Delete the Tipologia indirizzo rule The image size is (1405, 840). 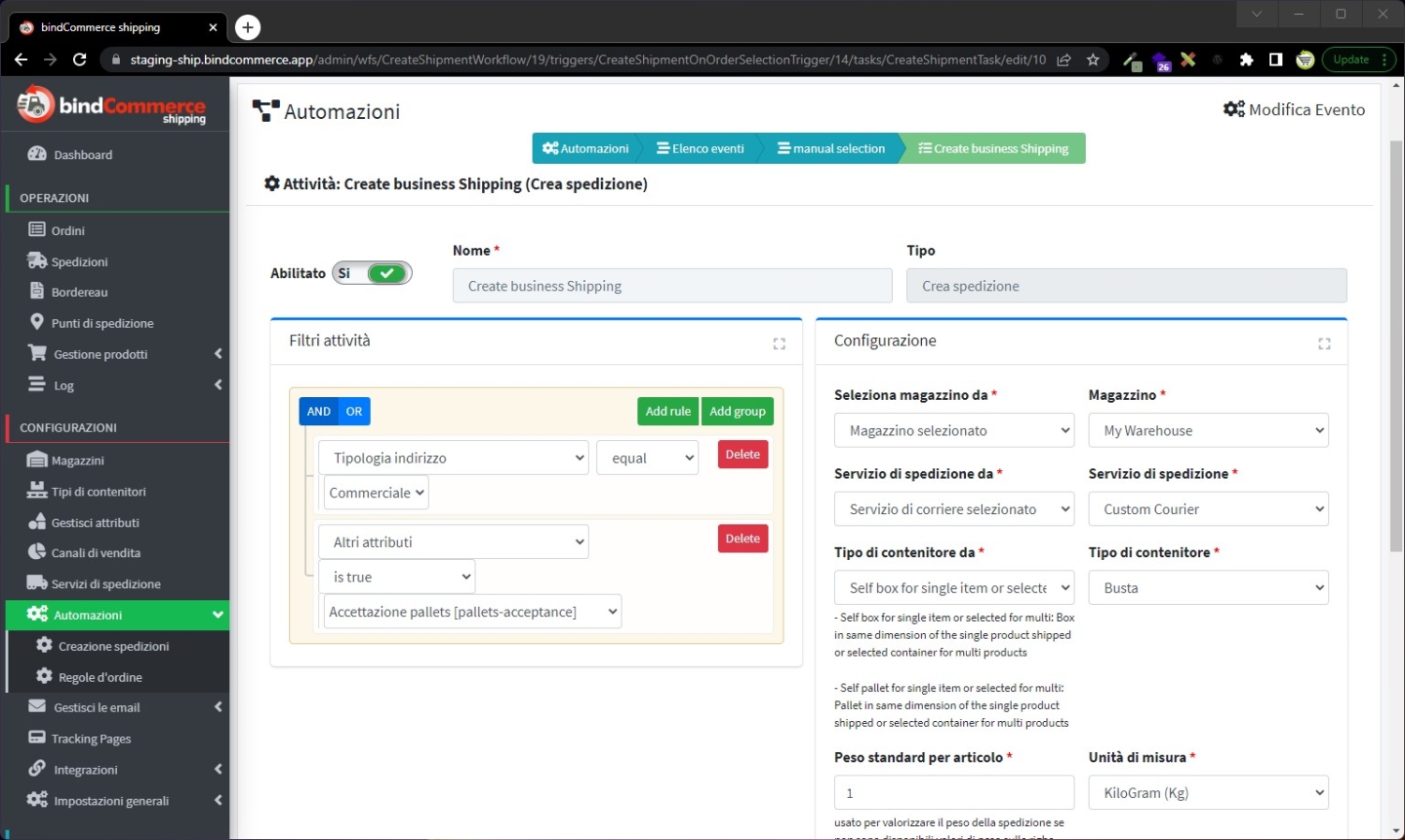pos(743,455)
